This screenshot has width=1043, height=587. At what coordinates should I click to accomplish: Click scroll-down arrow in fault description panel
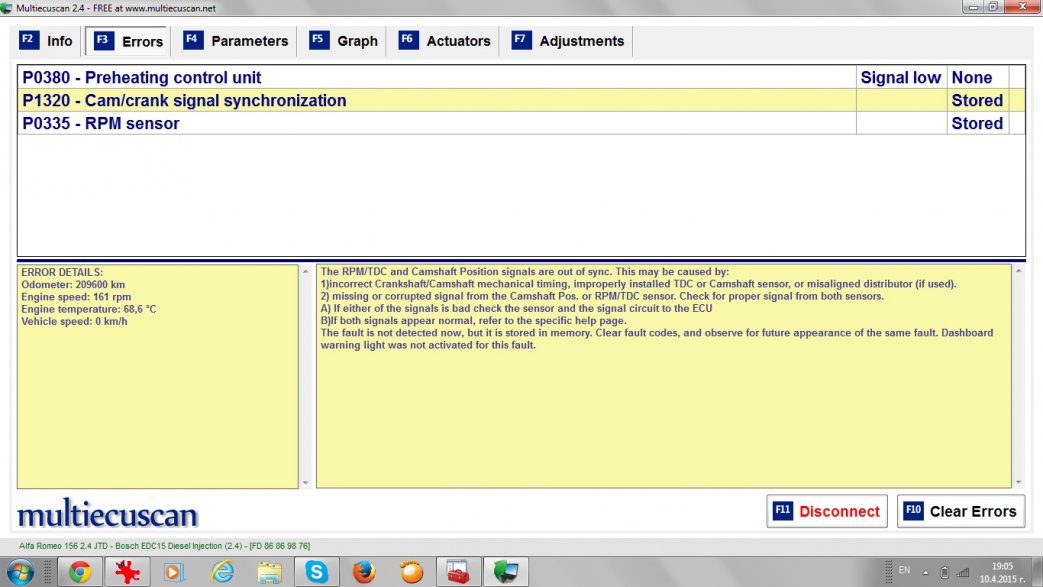pos(1018,482)
